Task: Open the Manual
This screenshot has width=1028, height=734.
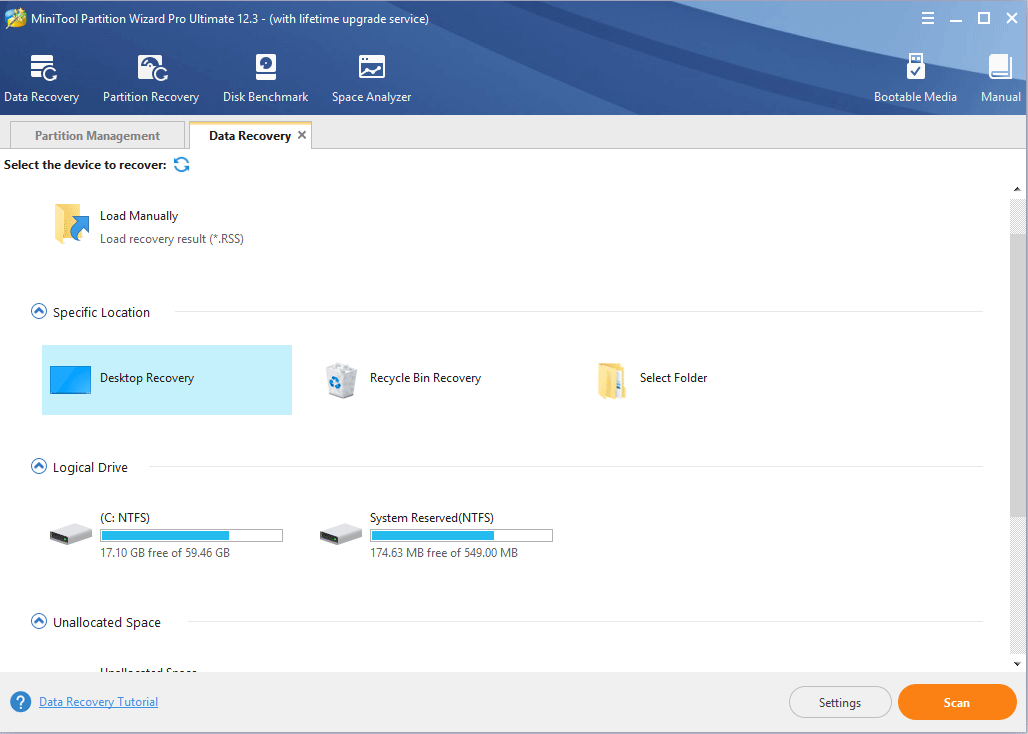Action: tap(1000, 79)
